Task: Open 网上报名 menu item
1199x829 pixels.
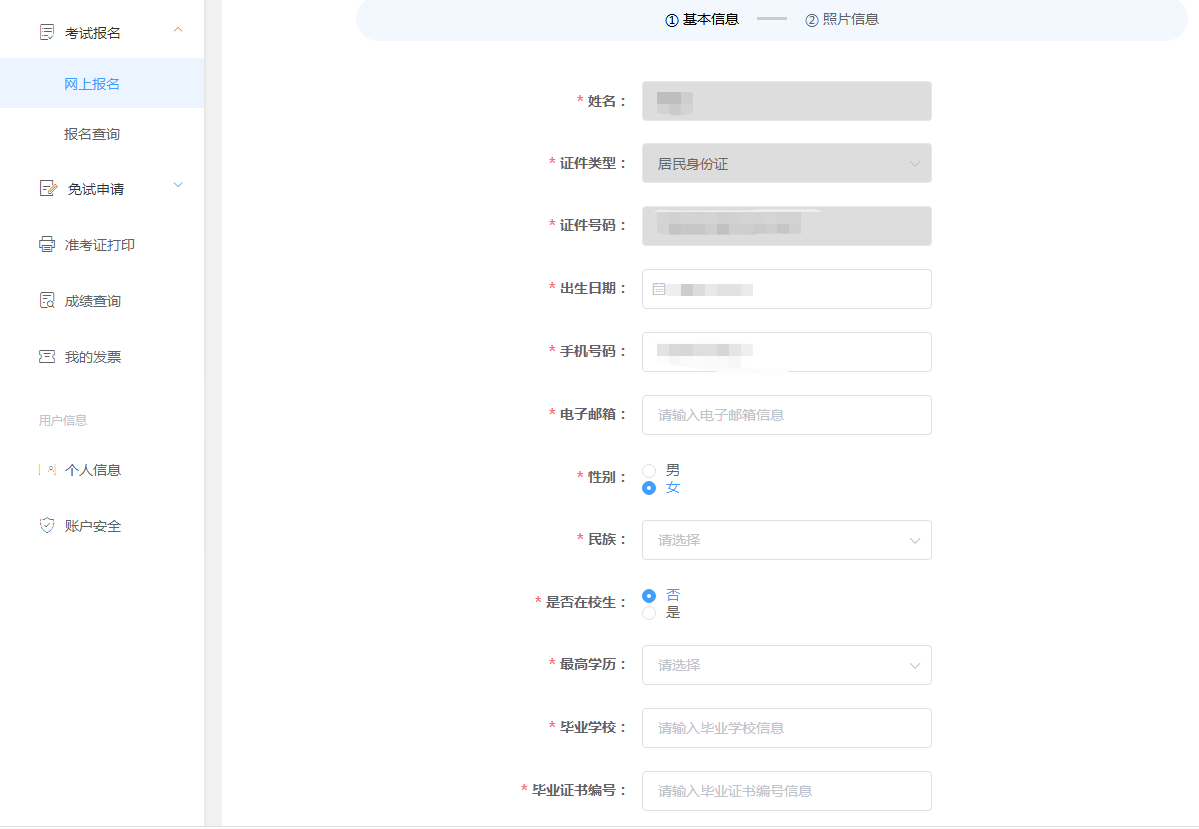Action: click(102, 83)
